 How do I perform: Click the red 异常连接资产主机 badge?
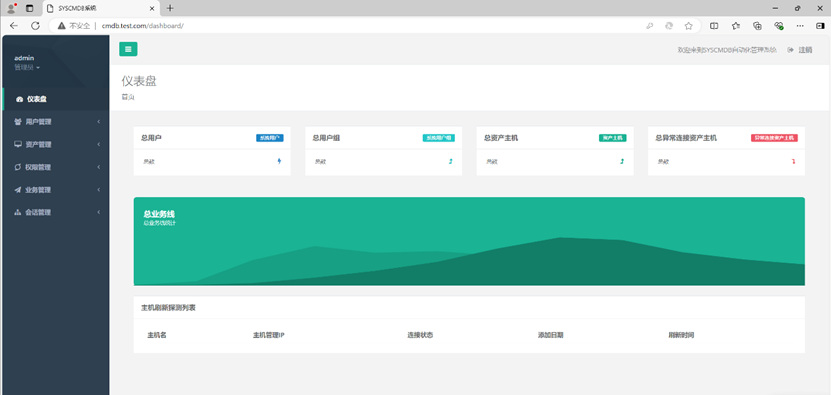[774, 138]
